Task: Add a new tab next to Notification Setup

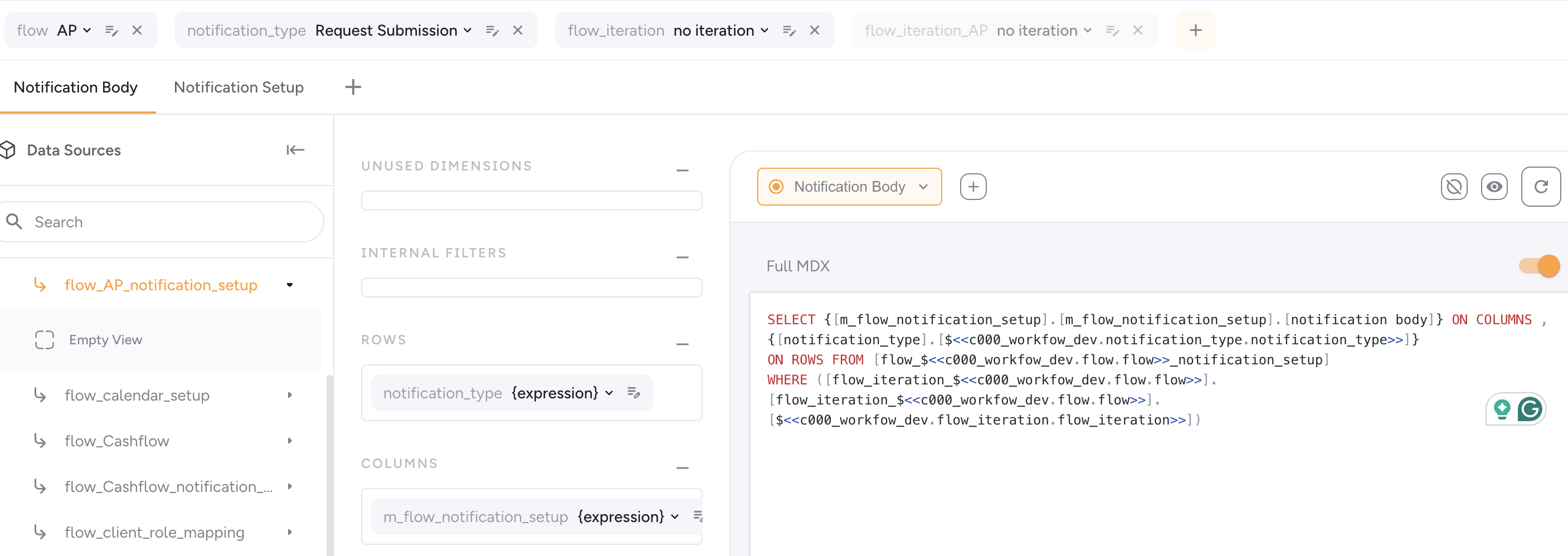Action: pos(353,87)
